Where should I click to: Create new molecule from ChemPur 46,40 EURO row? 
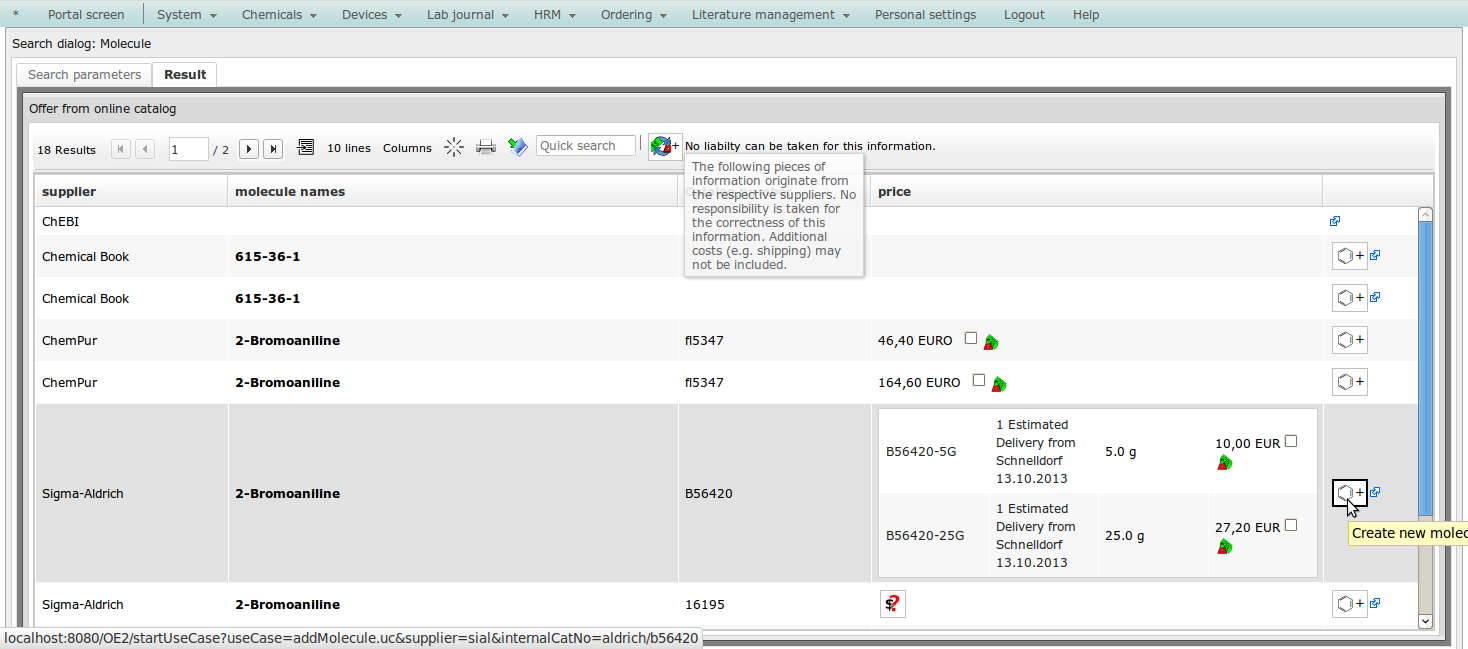(x=1349, y=340)
